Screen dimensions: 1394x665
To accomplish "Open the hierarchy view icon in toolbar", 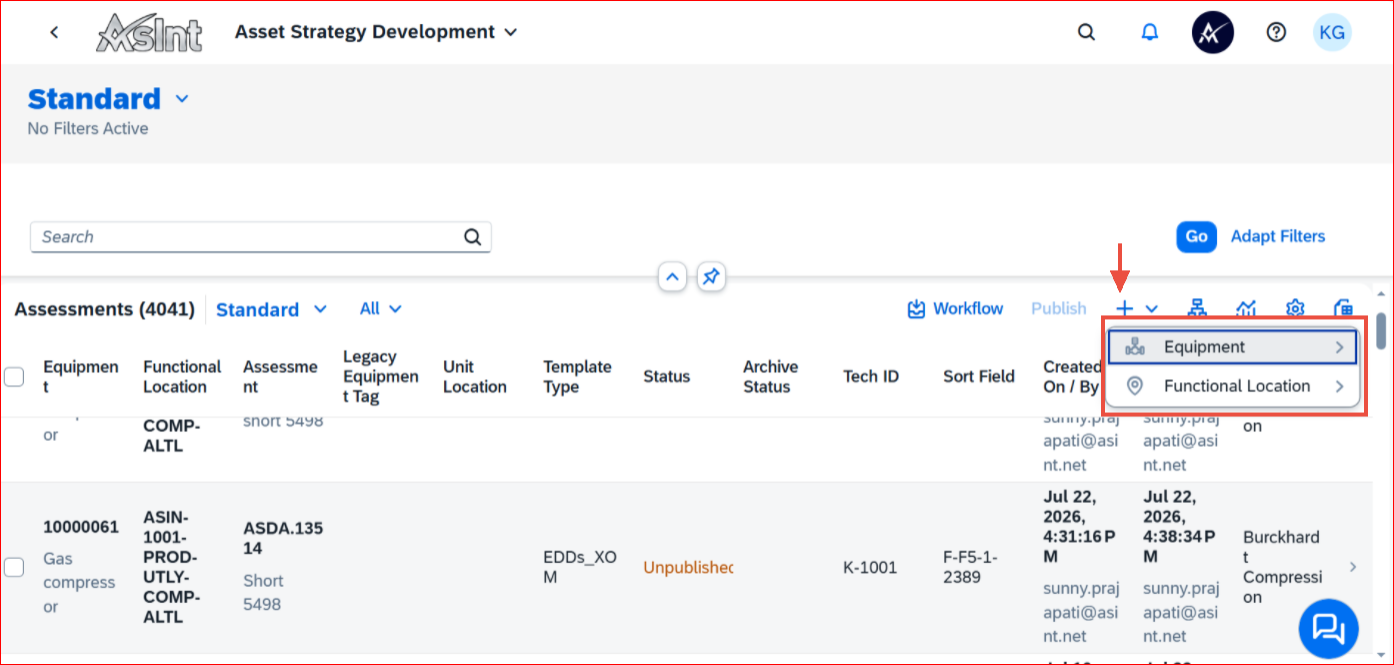I will (x=1196, y=309).
